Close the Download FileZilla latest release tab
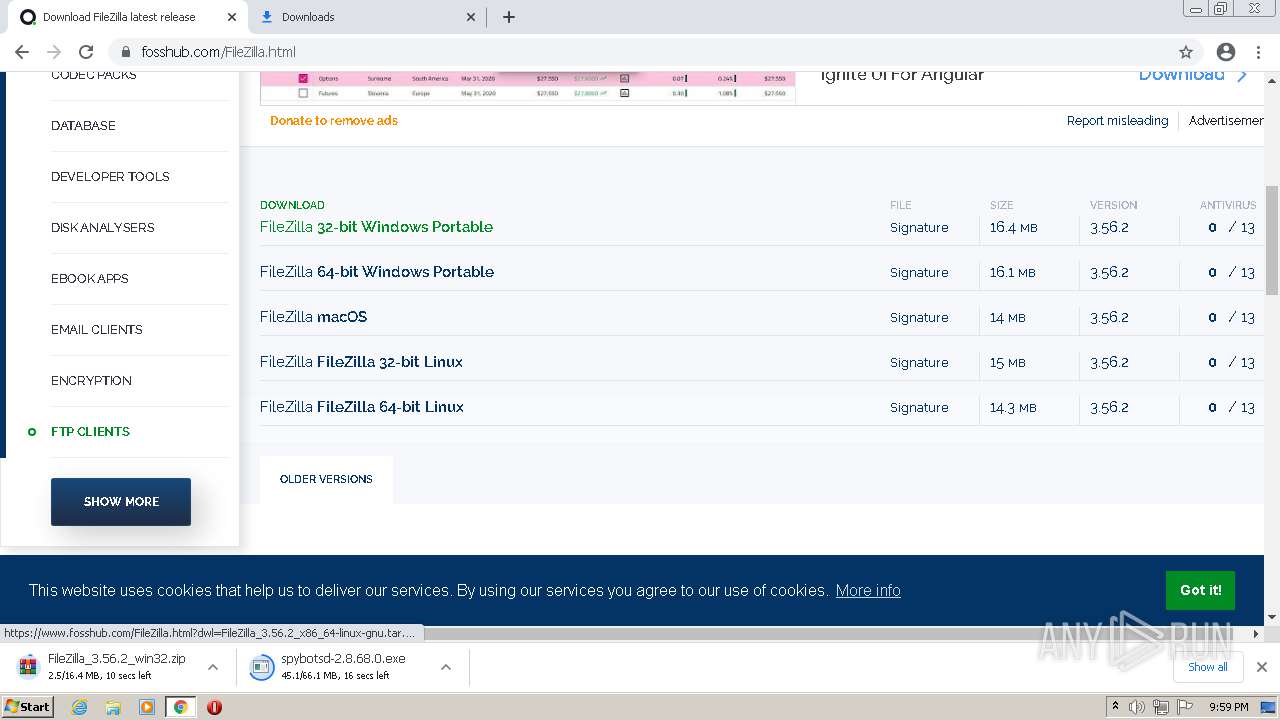The width and height of the screenshot is (1280, 720). point(232,17)
